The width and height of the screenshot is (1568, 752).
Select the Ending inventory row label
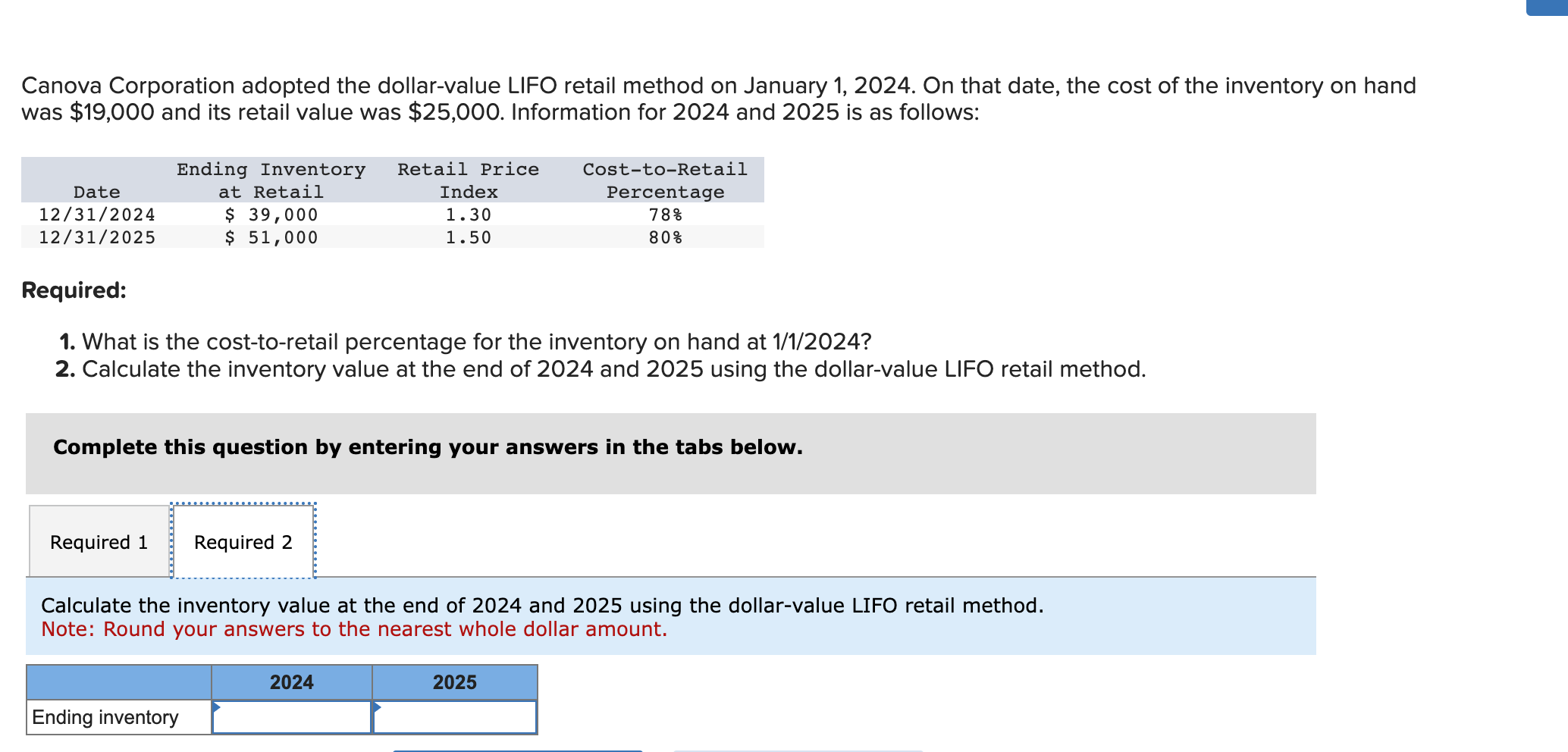pos(105,717)
